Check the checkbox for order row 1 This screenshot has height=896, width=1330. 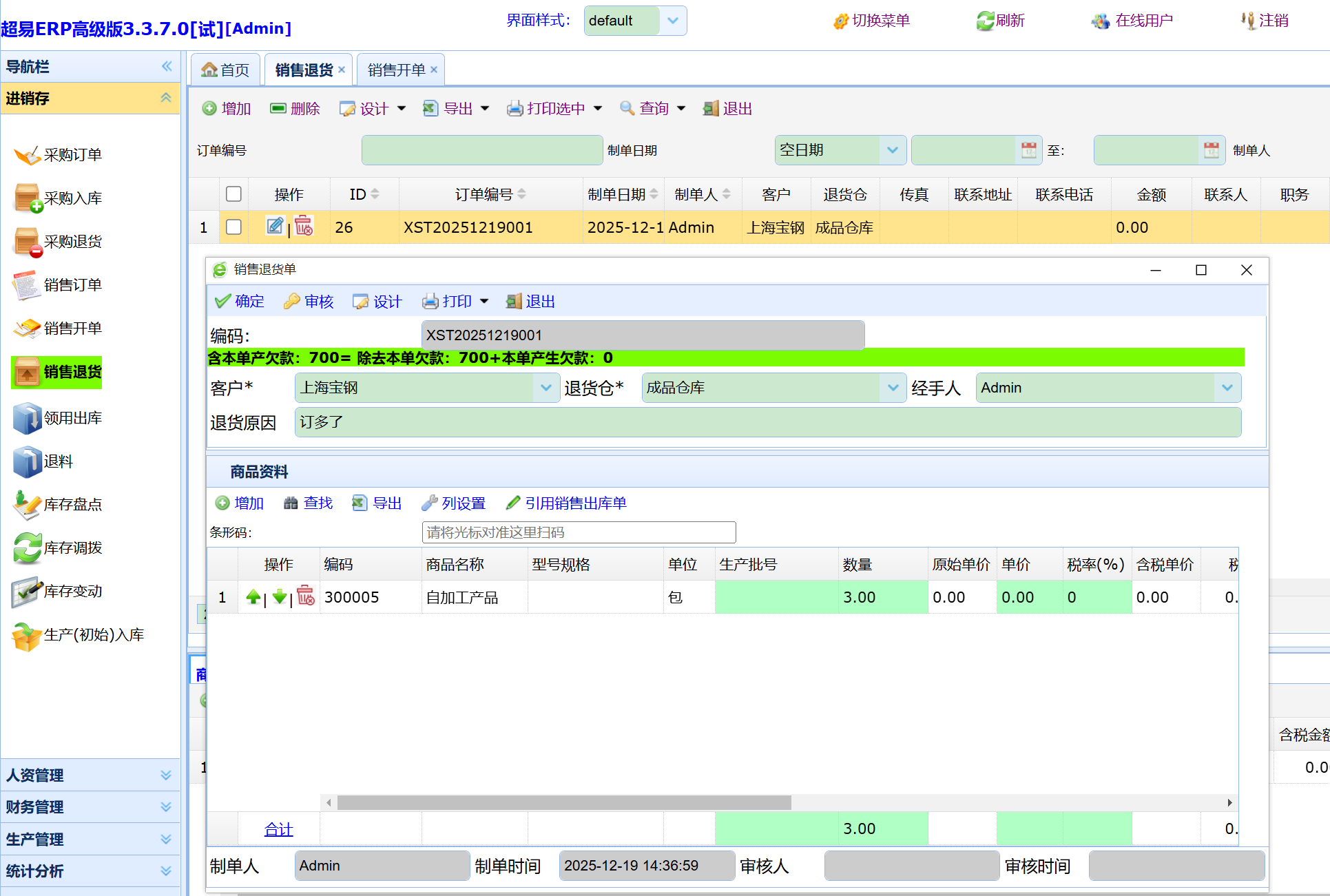(x=233, y=227)
